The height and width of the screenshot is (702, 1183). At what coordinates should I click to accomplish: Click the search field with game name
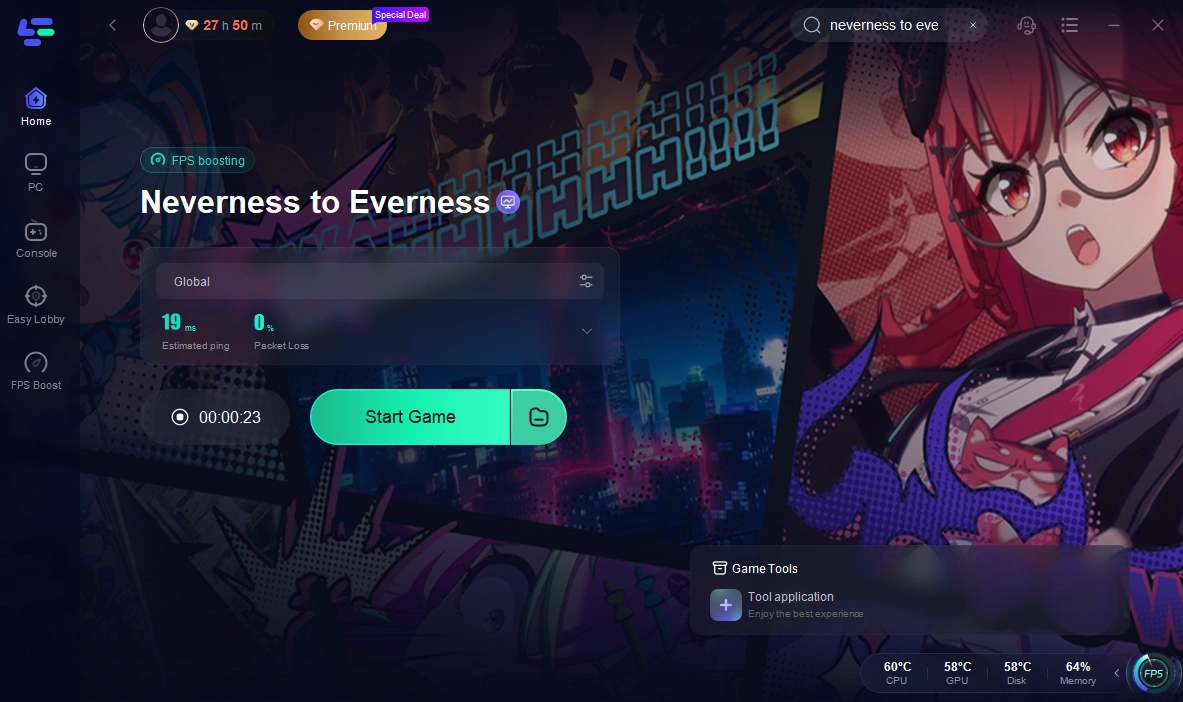pos(889,25)
